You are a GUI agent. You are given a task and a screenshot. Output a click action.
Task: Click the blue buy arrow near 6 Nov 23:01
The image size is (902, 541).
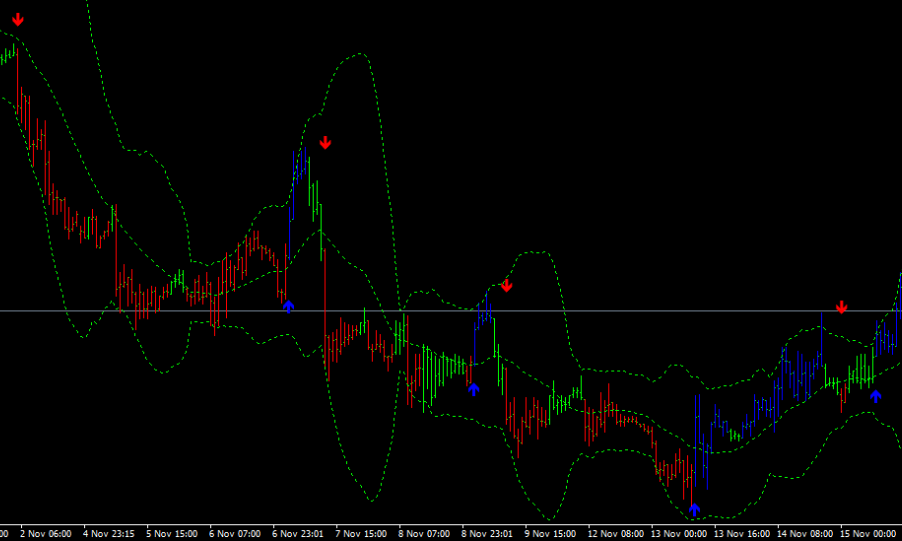289,306
